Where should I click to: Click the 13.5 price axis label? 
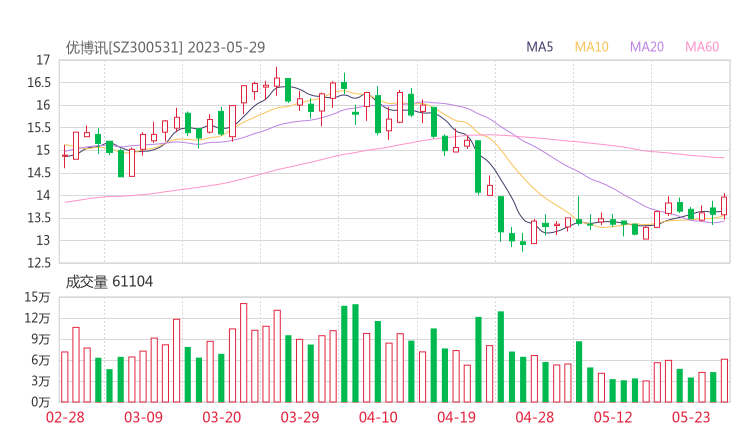38,218
